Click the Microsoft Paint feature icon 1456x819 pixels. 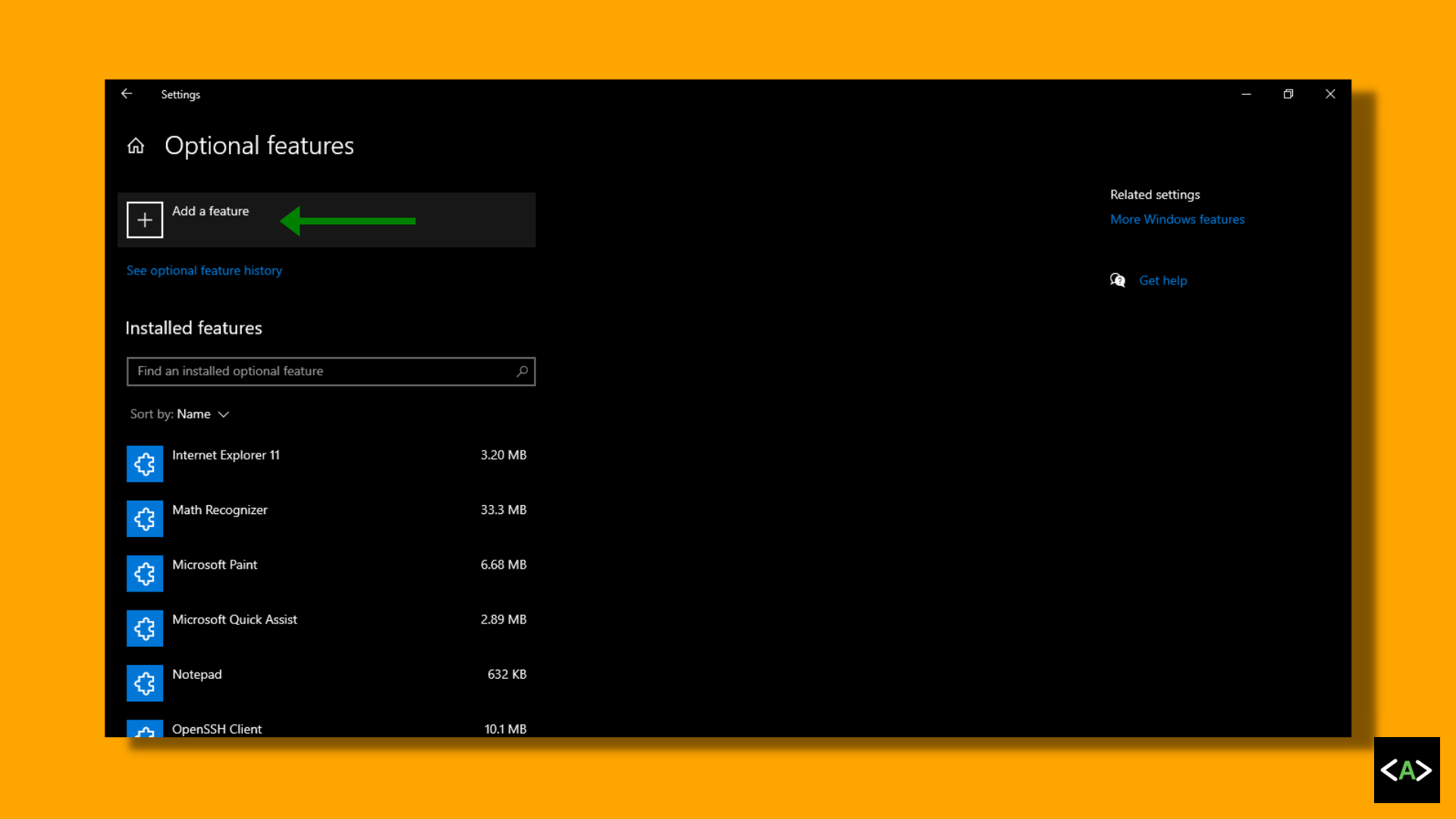click(145, 573)
